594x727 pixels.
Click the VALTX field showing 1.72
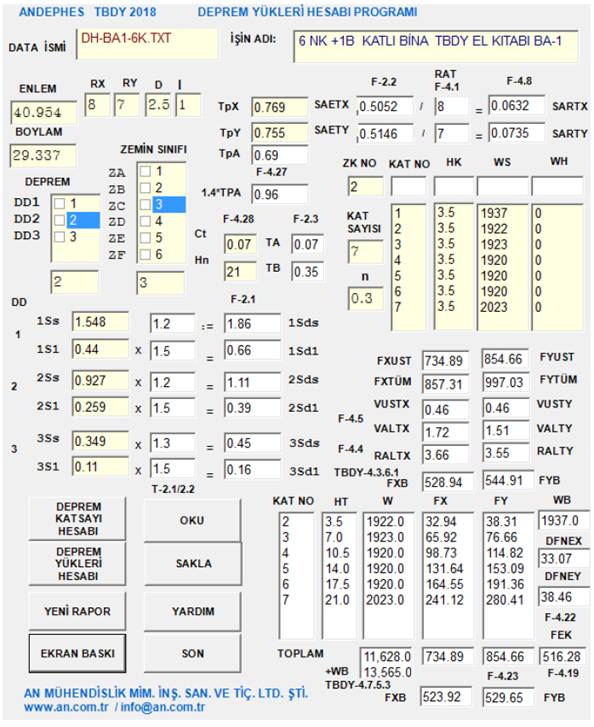(x=445, y=432)
